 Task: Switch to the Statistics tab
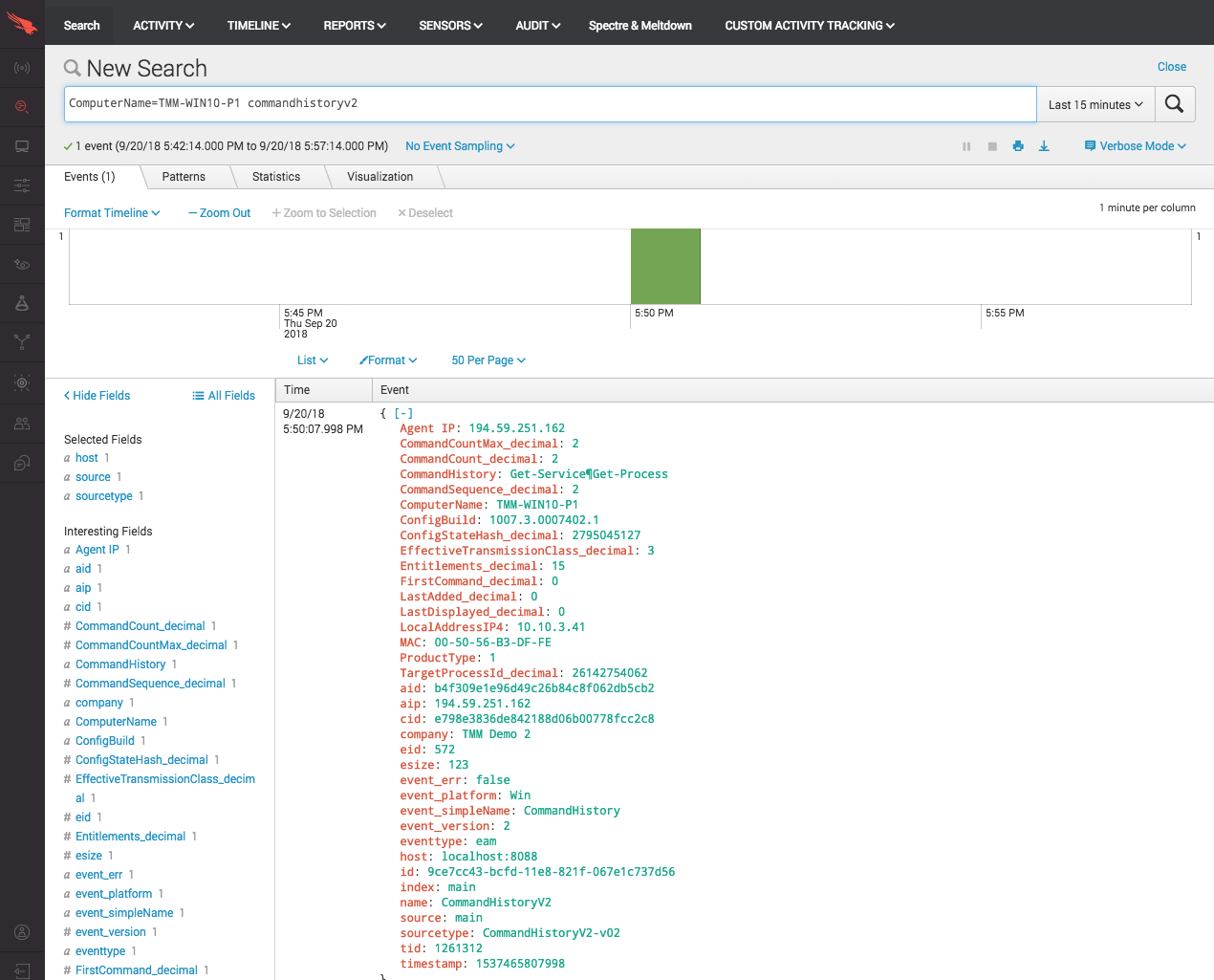[276, 177]
